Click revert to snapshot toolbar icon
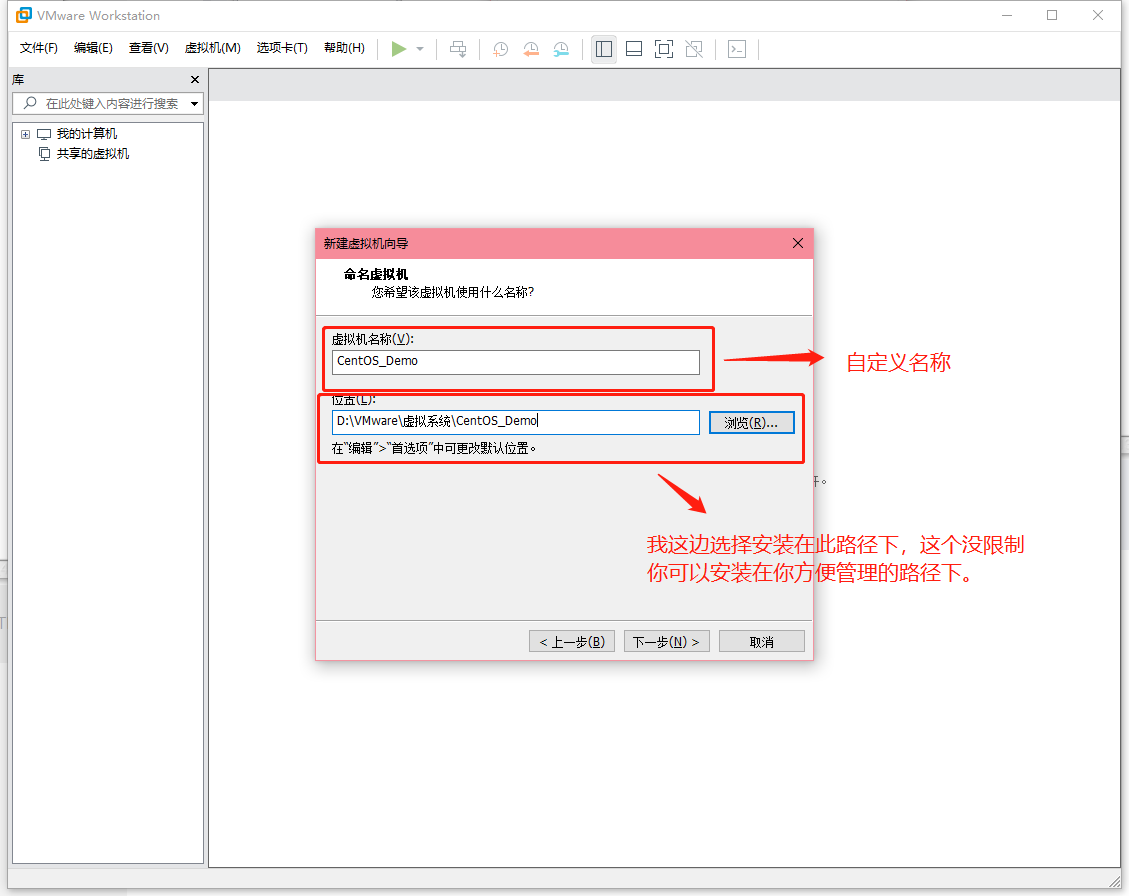 (x=531, y=49)
